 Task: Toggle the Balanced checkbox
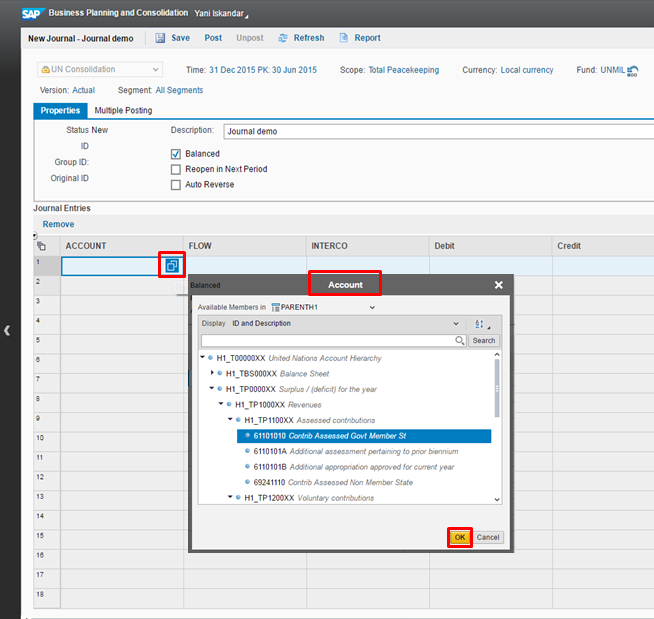(176, 154)
